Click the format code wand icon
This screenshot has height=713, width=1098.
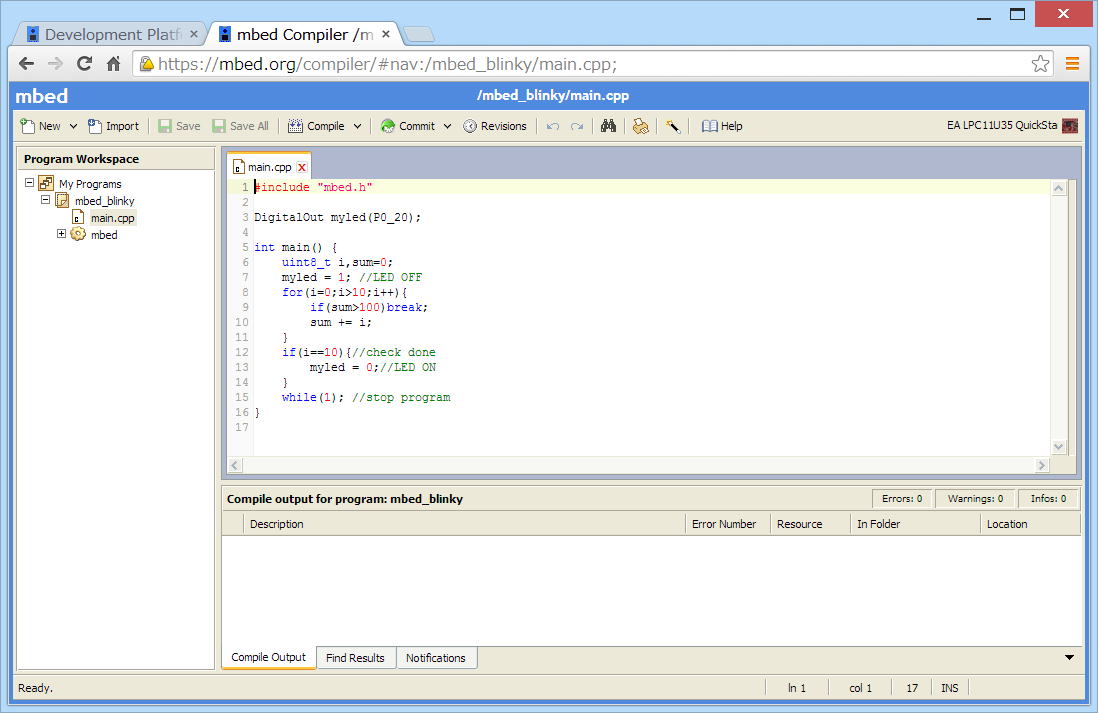[673, 126]
